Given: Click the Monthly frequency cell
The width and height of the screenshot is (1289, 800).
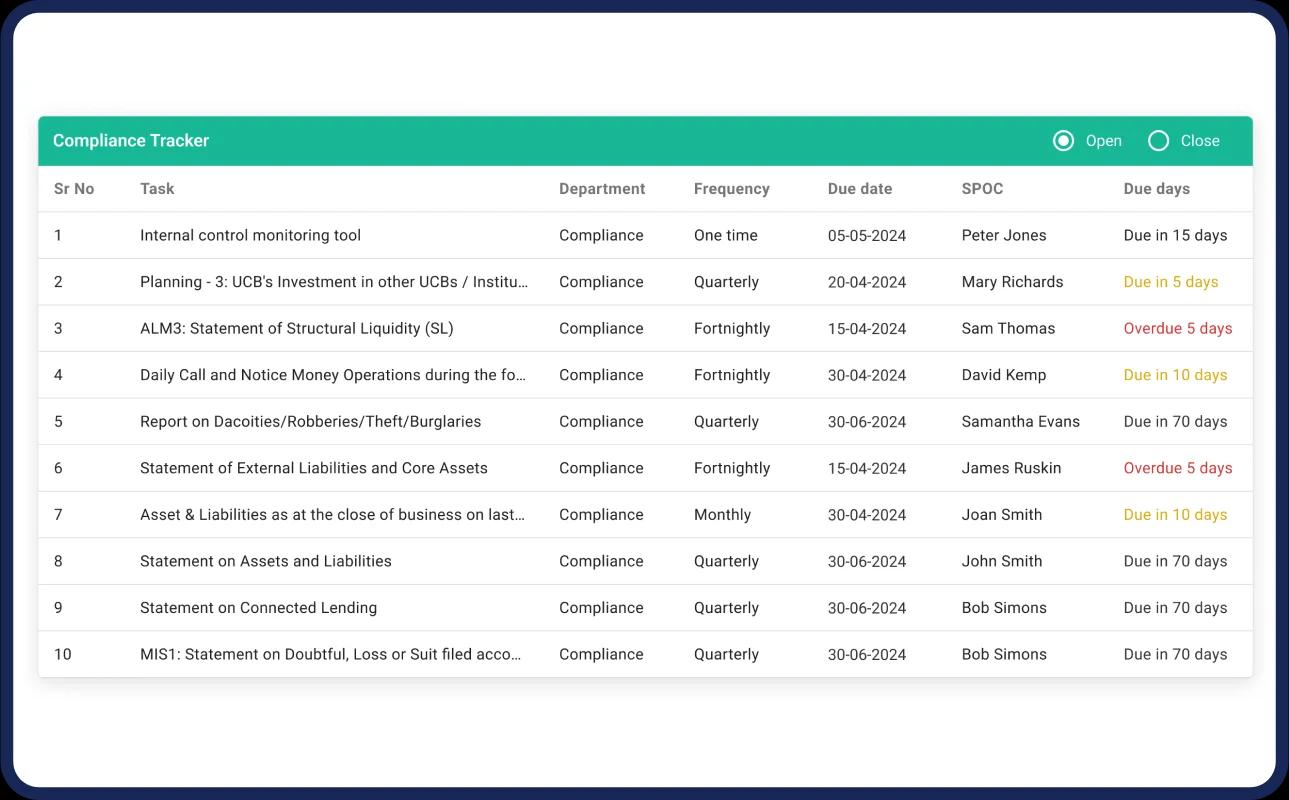Looking at the screenshot, I should coord(722,515).
